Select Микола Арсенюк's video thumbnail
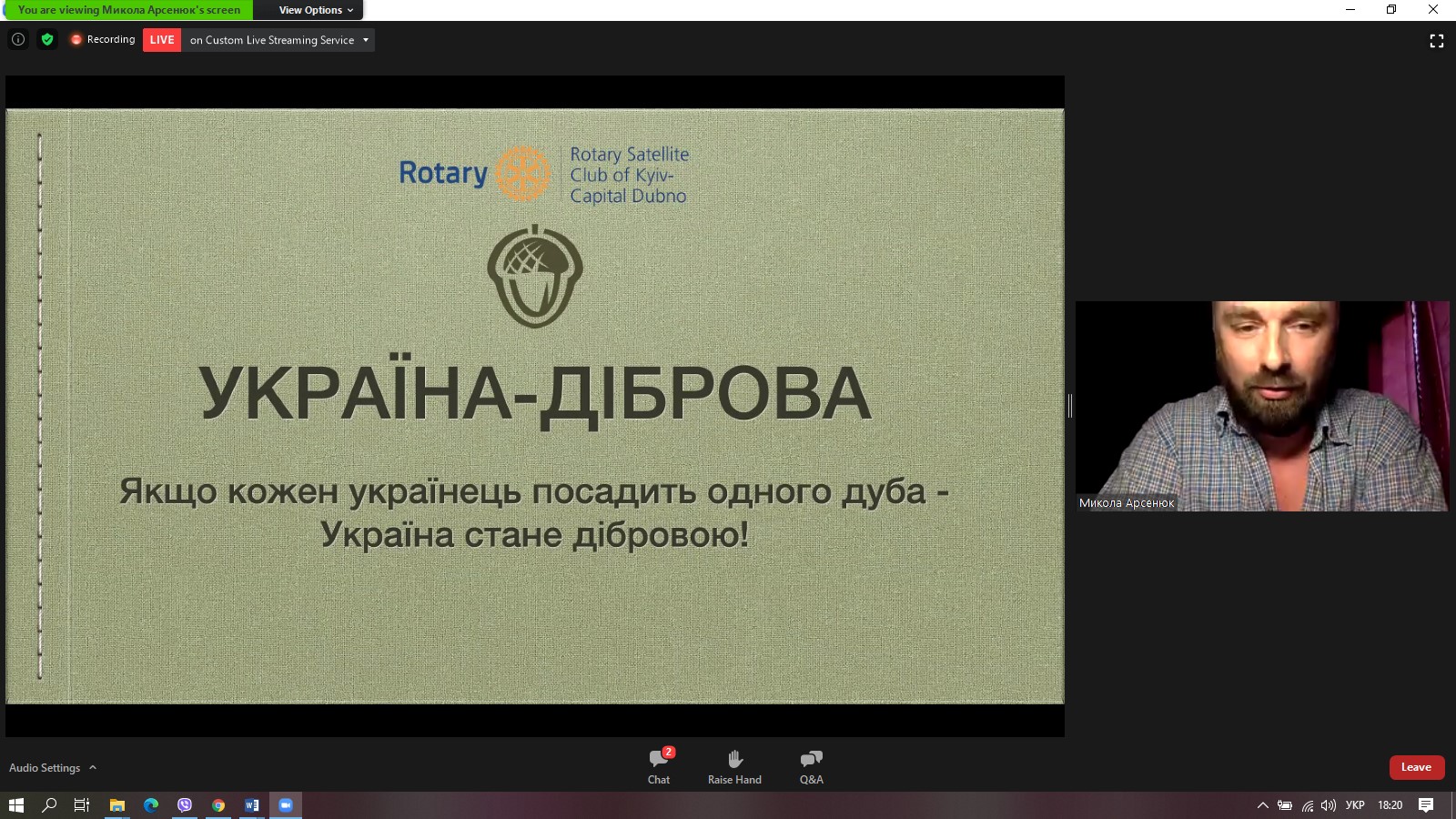This screenshot has height=819, width=1456. (1261, 406)
